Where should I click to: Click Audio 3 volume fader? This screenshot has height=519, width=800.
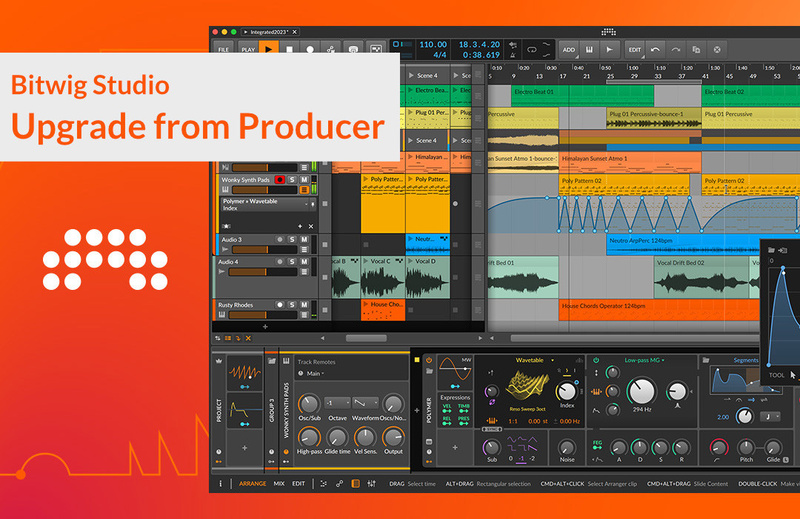264,250
